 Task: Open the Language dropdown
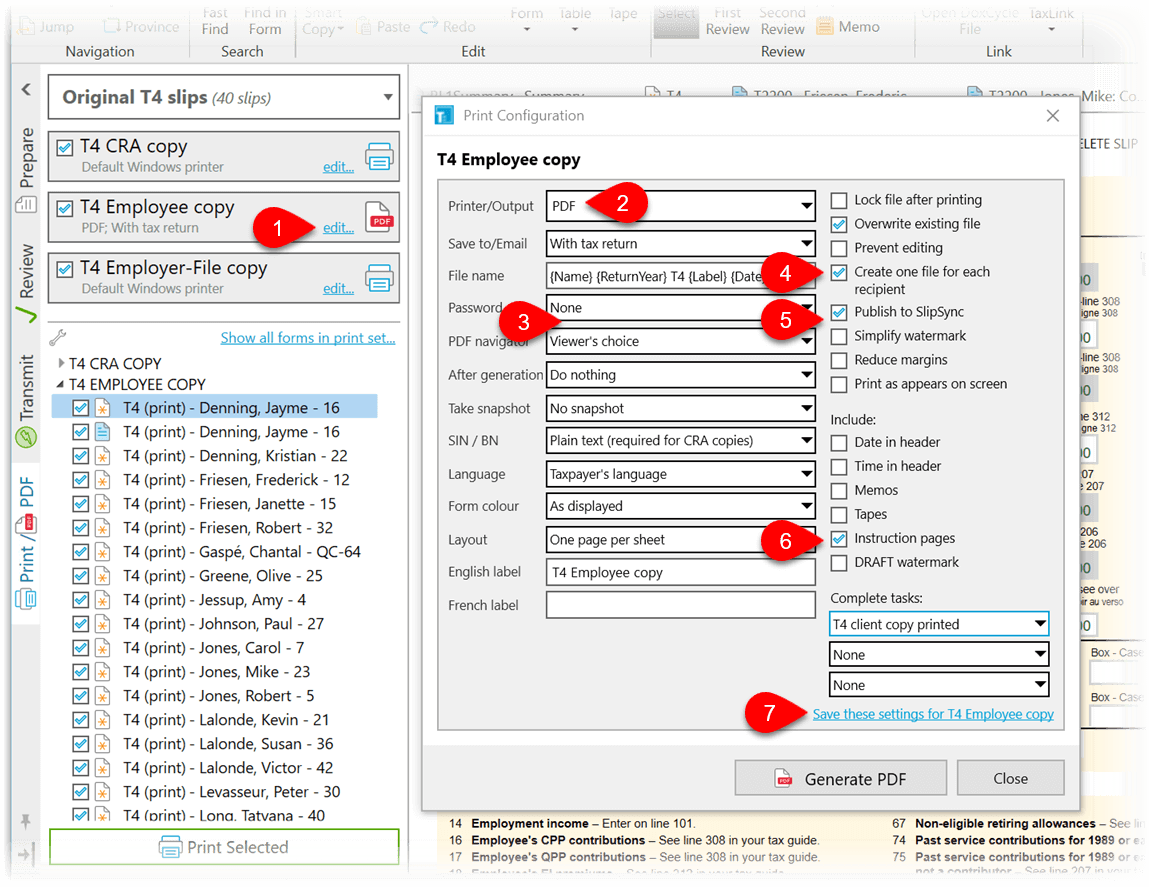tap(681, 474)
